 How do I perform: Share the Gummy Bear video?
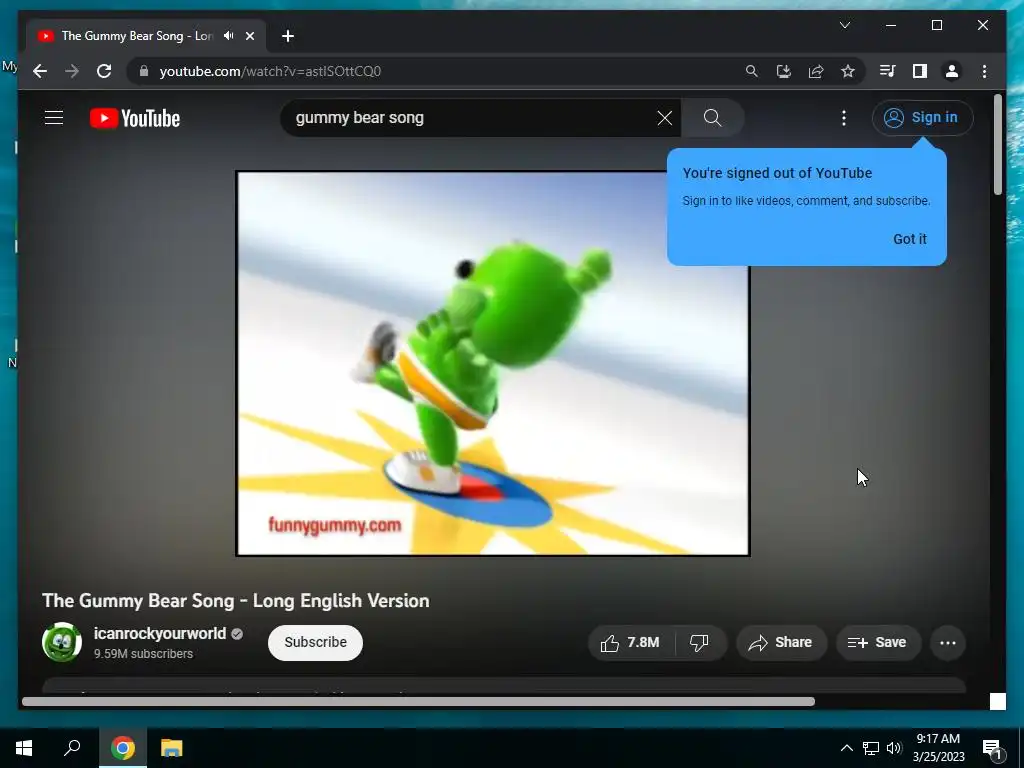click(781, 643)
